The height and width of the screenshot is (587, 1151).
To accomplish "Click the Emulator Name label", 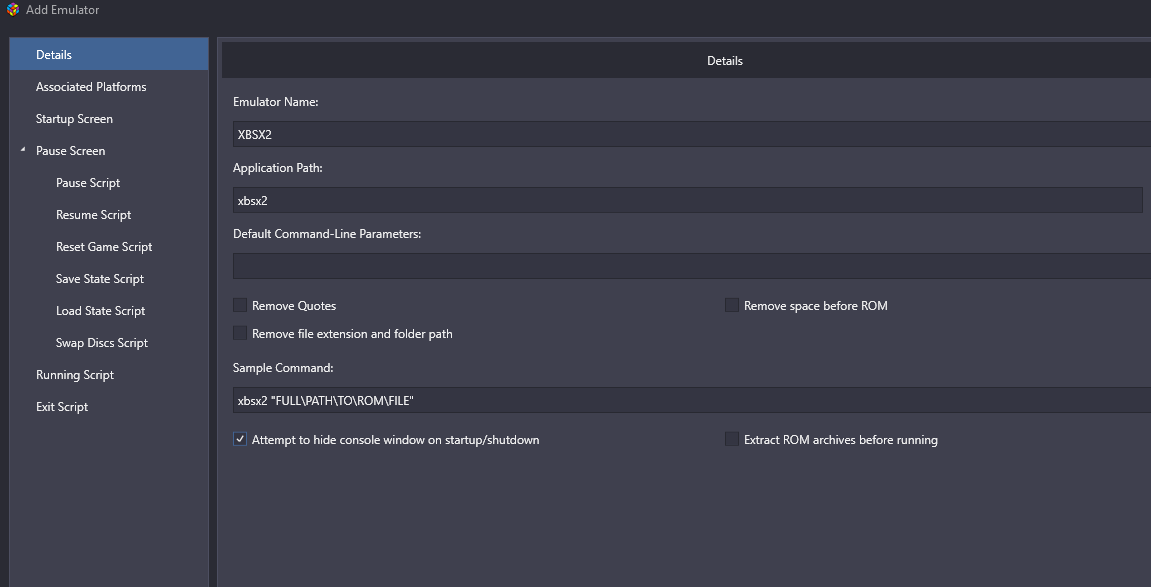I will click(276, 102).
